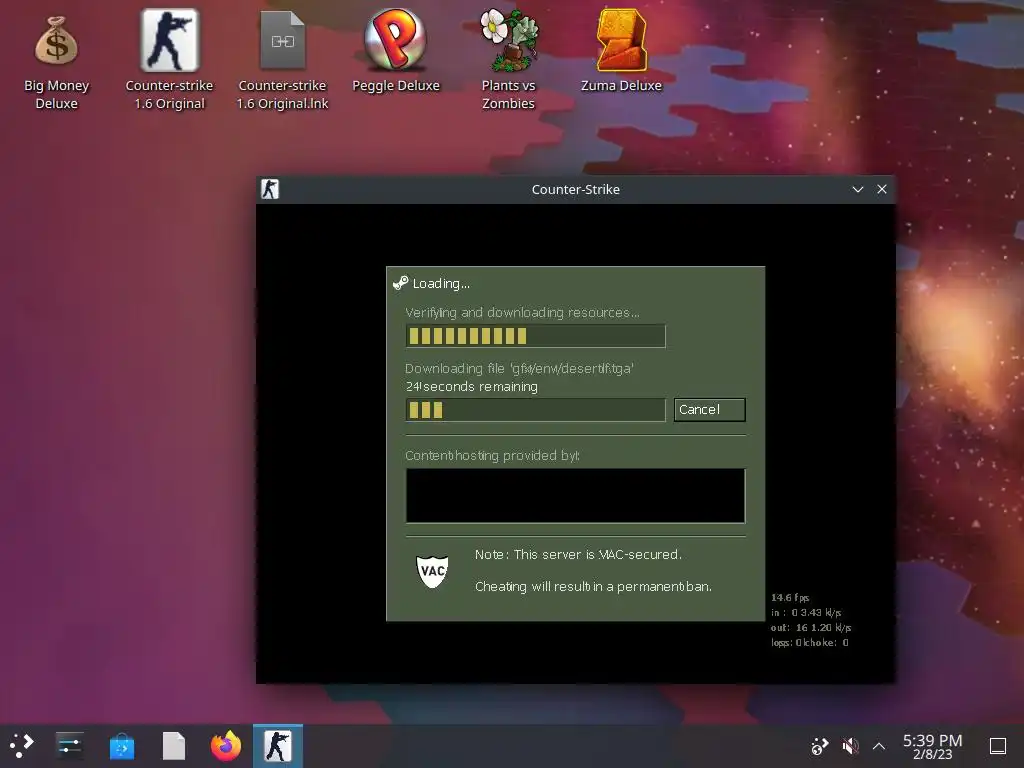
Task: Switch to Counter-Strike taskbar entry
Action: point(278,746)
